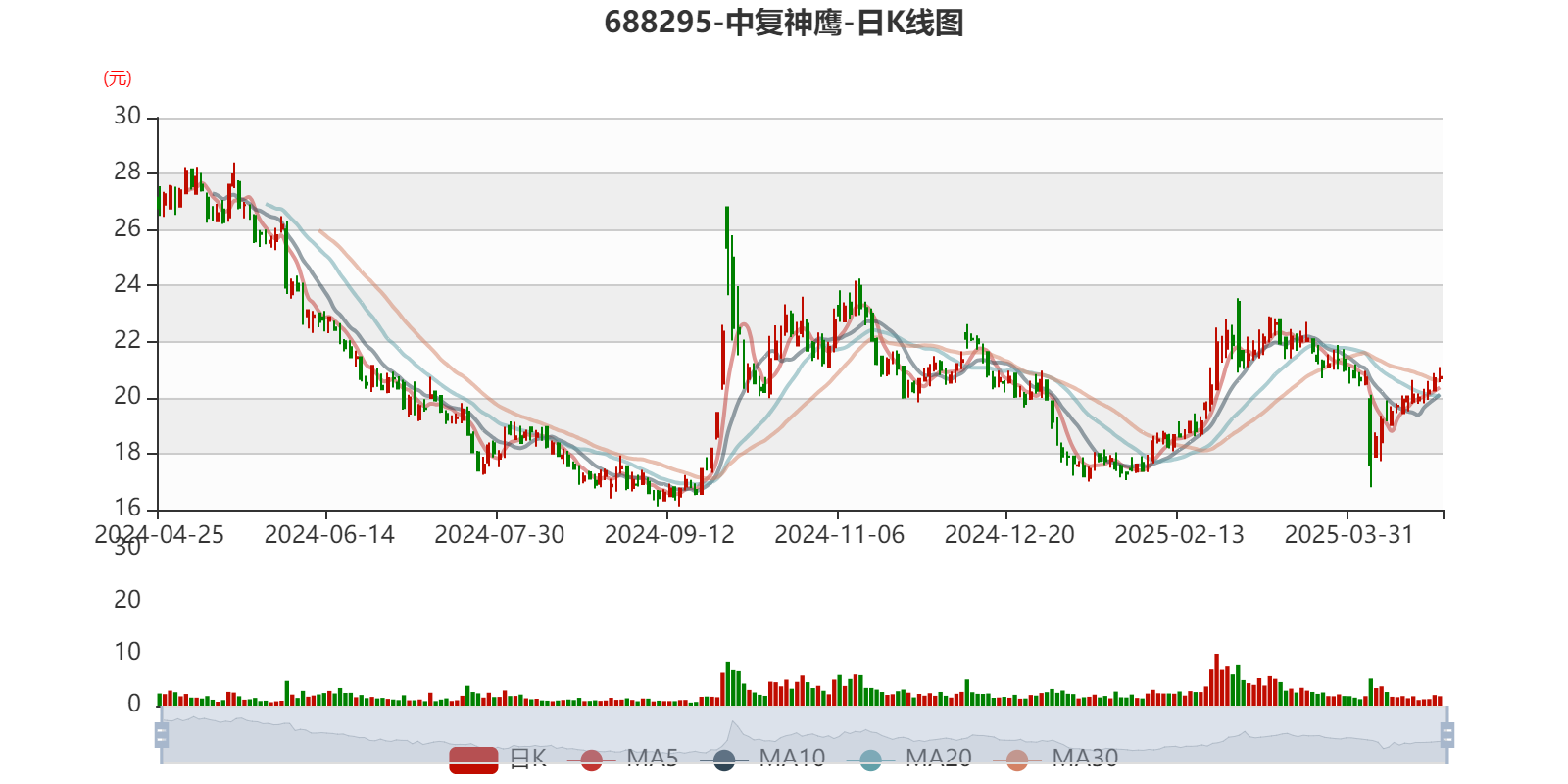Click the 2025-02-13 date axis label
The image size is (1568, 784).
pyautogui.click(x=1180, y=535)
